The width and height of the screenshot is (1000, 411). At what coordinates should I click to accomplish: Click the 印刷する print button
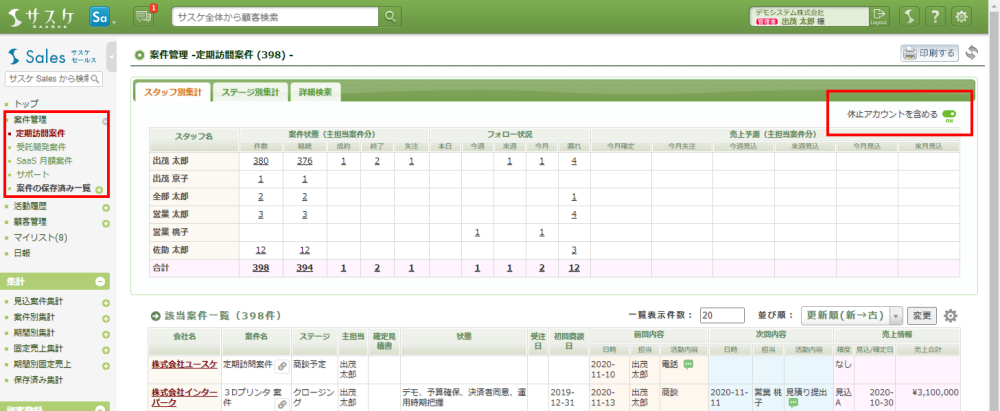click(x=929, y=53)
